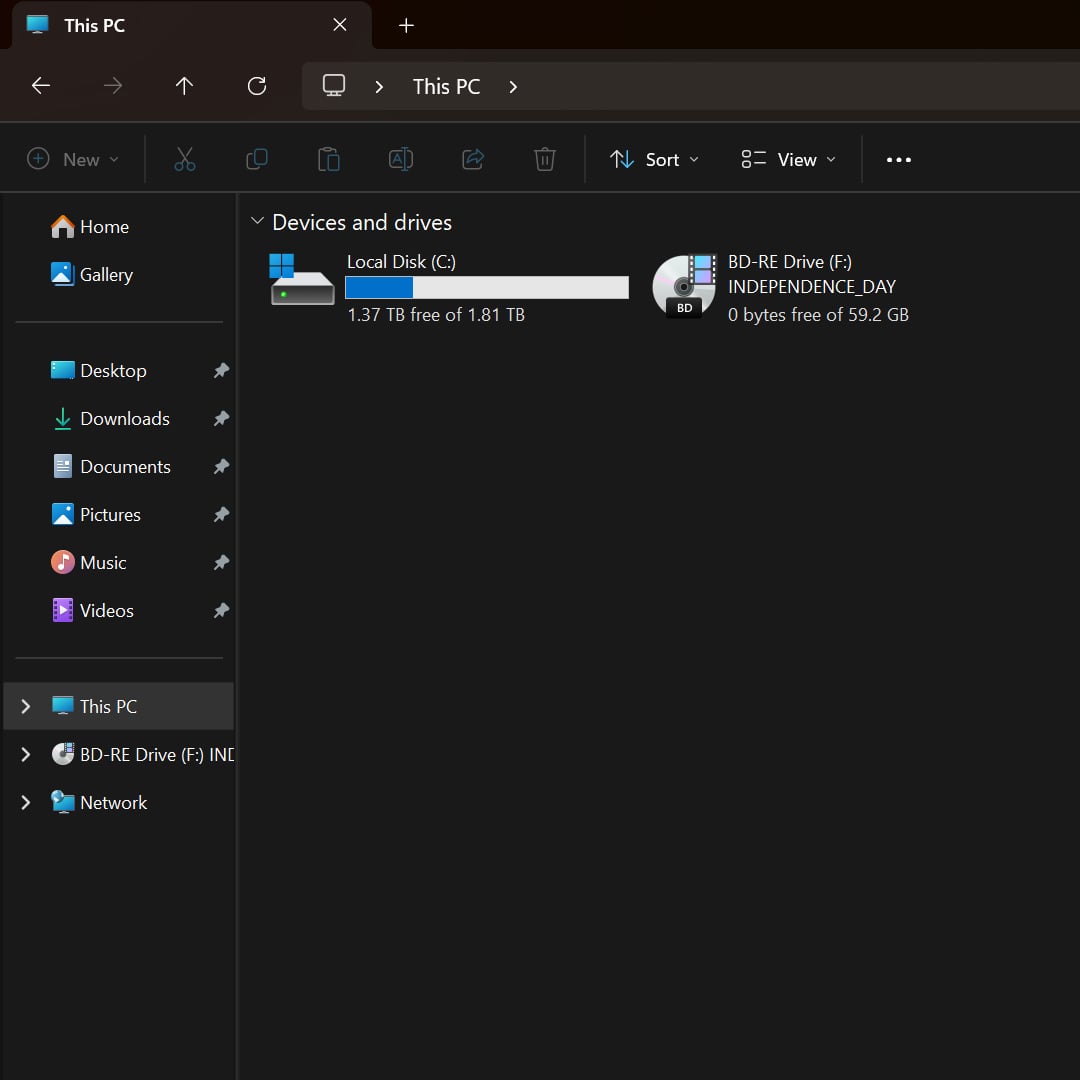Screen dimensions: 1080x1080
Task: Click the Share icon in the toolbar
Action: click(472, 159)
